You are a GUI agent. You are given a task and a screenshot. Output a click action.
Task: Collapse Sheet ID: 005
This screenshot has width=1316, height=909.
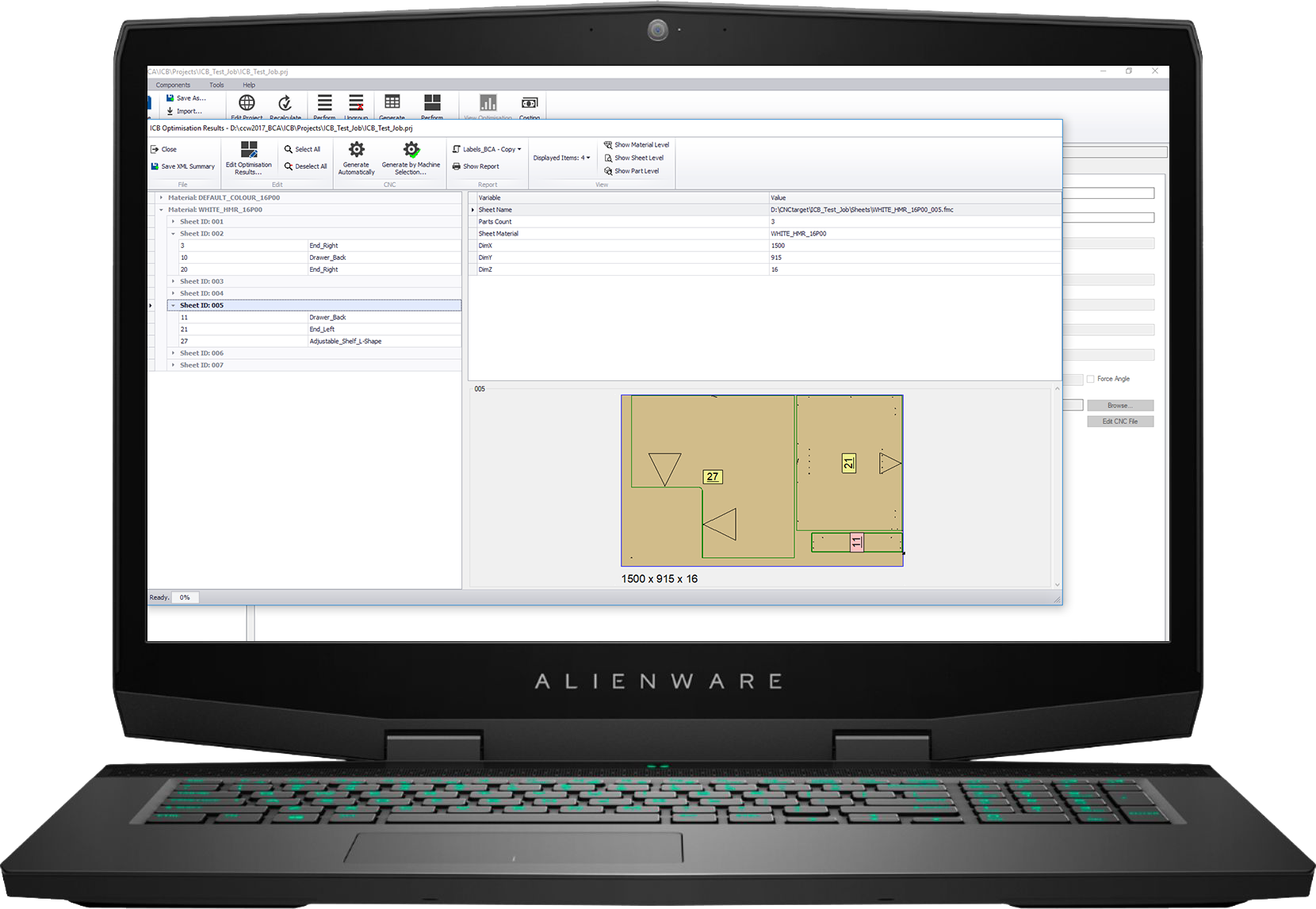[x=173, y=305]
